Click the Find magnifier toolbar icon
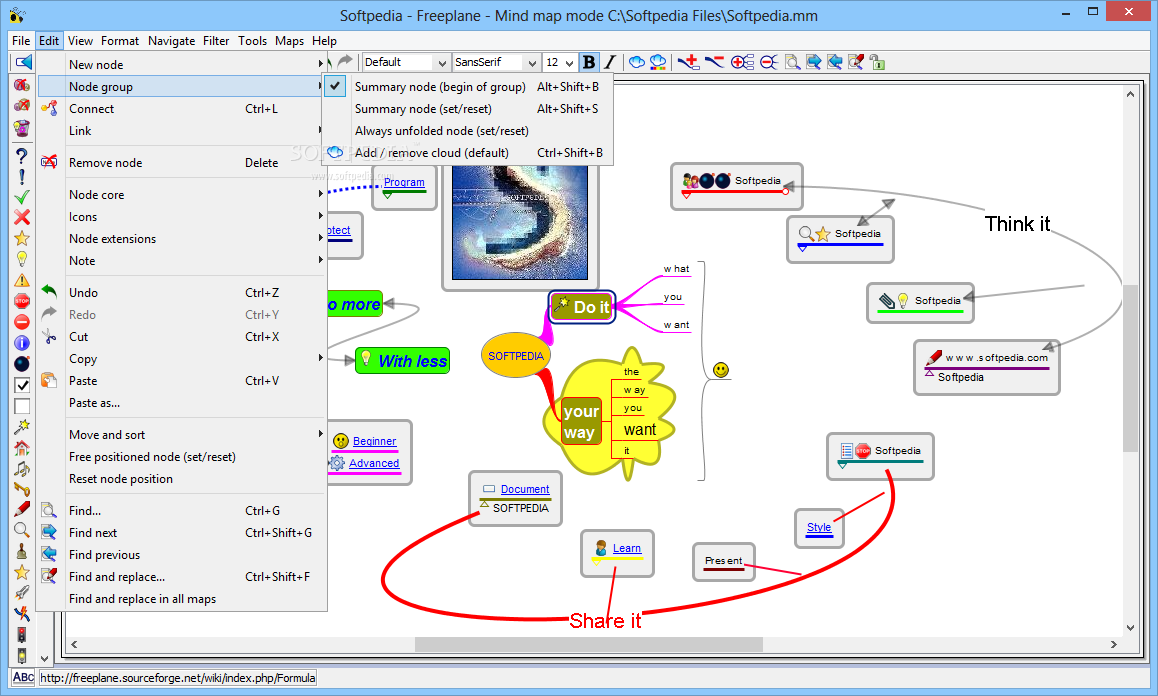This screenshot has height=696, width=1158. [x=792, y=62]
